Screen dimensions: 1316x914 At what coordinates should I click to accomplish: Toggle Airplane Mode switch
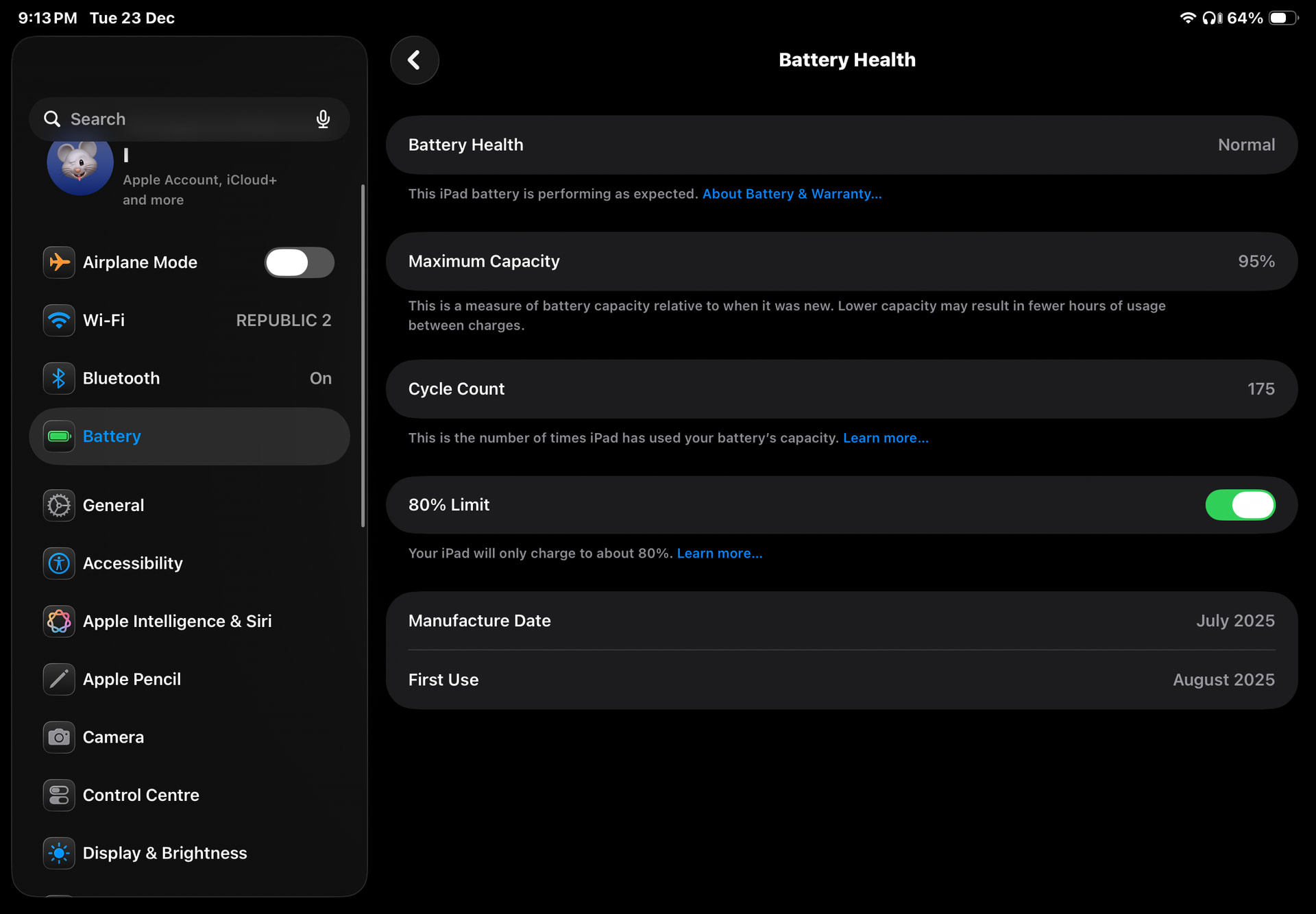pos(299,262)
